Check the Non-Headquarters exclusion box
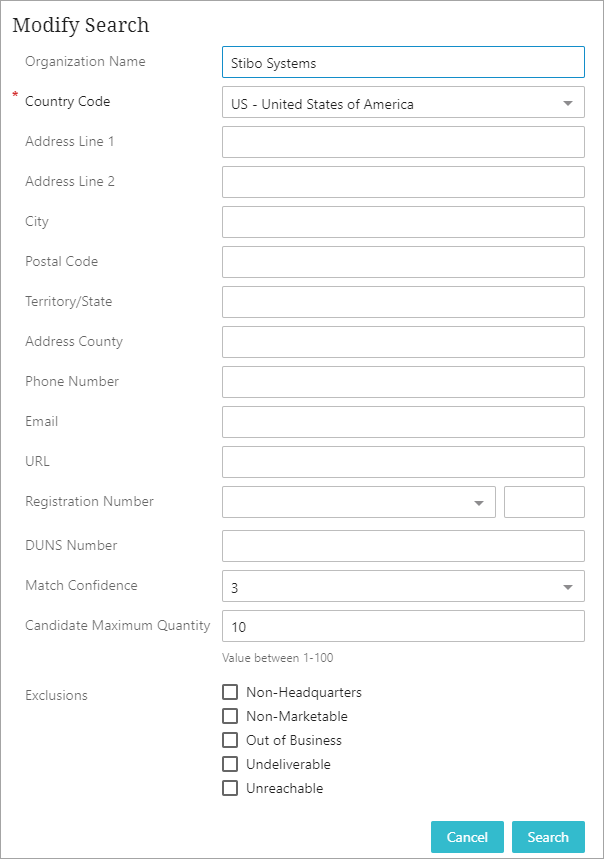Image resolution: width=604 pixels, height=859 pixels. click(x=230, y=692)
